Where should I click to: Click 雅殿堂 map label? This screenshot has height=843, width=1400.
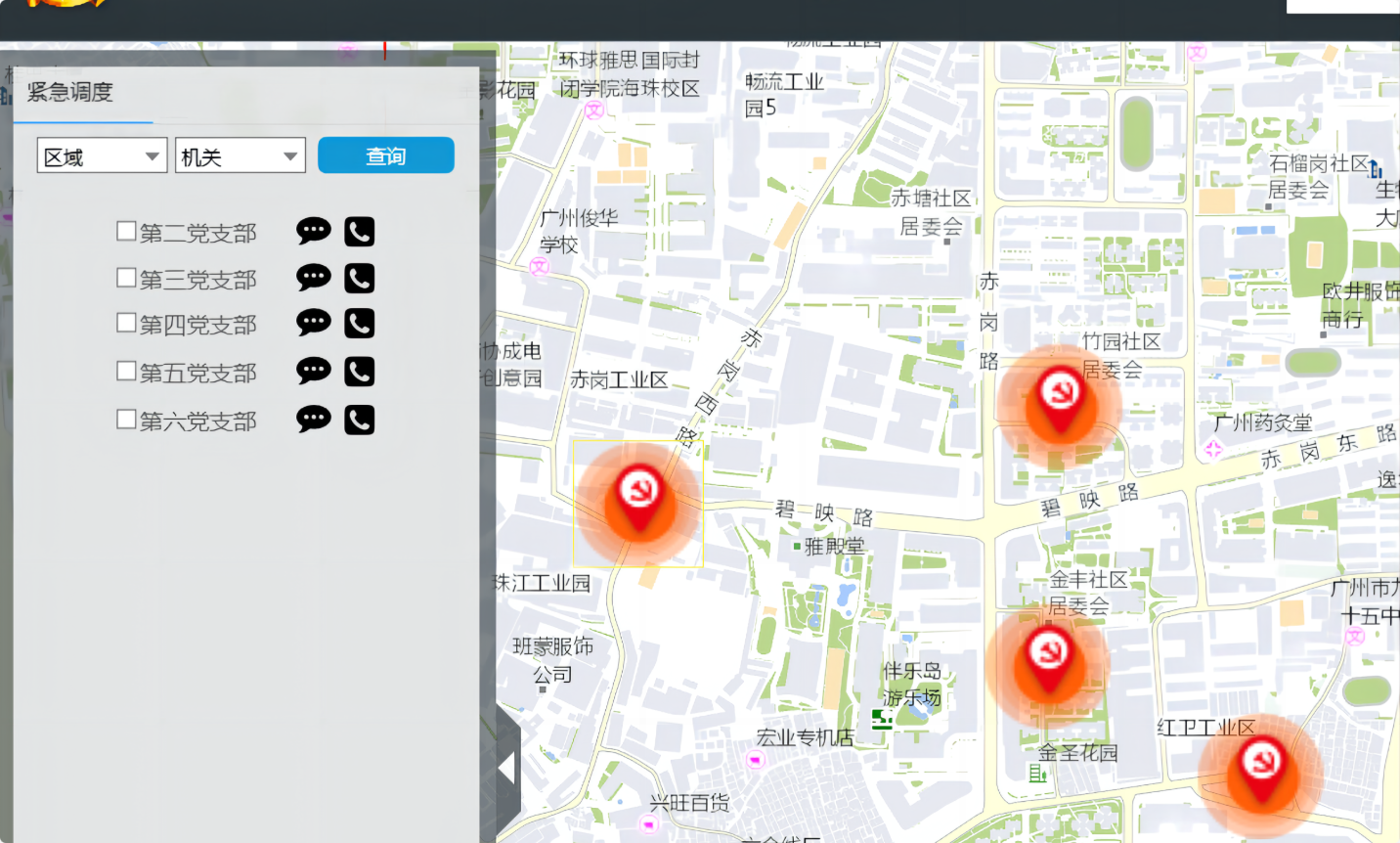click(834, 546)
